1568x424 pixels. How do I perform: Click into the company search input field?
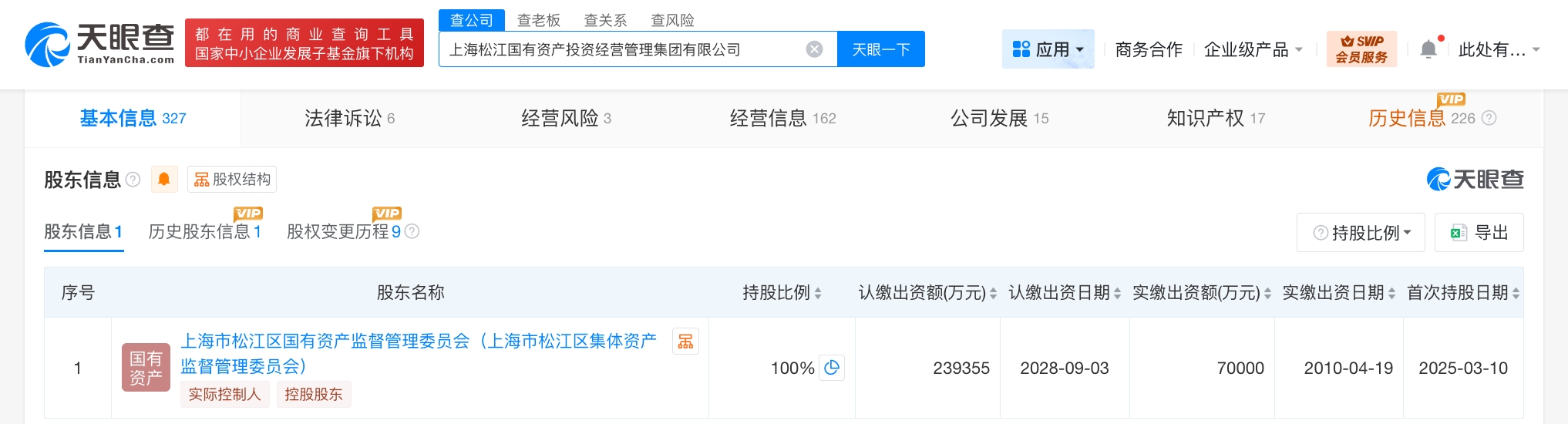[617, 49]
